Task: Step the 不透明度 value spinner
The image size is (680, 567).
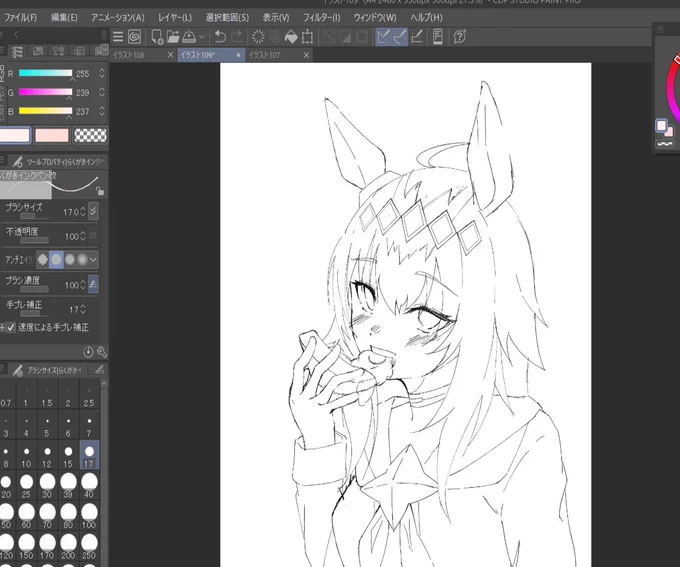Action: (83, 236)
